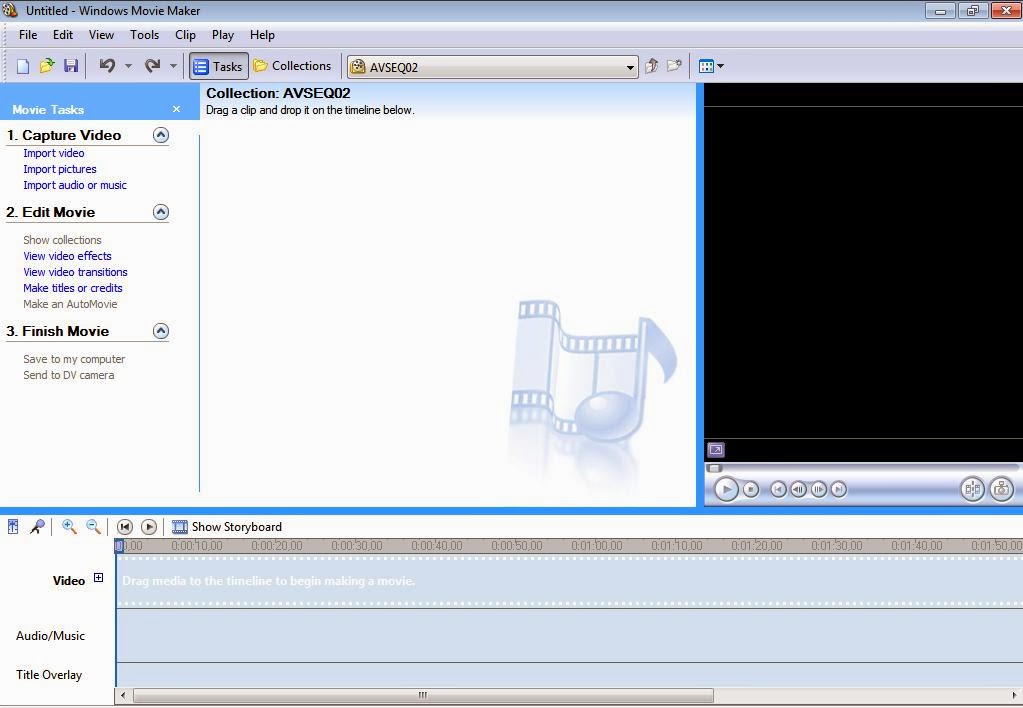Collapse the Edit Movie section
Image resolution: width=1023 pixels, height=708 pixels.
[160, 212]
